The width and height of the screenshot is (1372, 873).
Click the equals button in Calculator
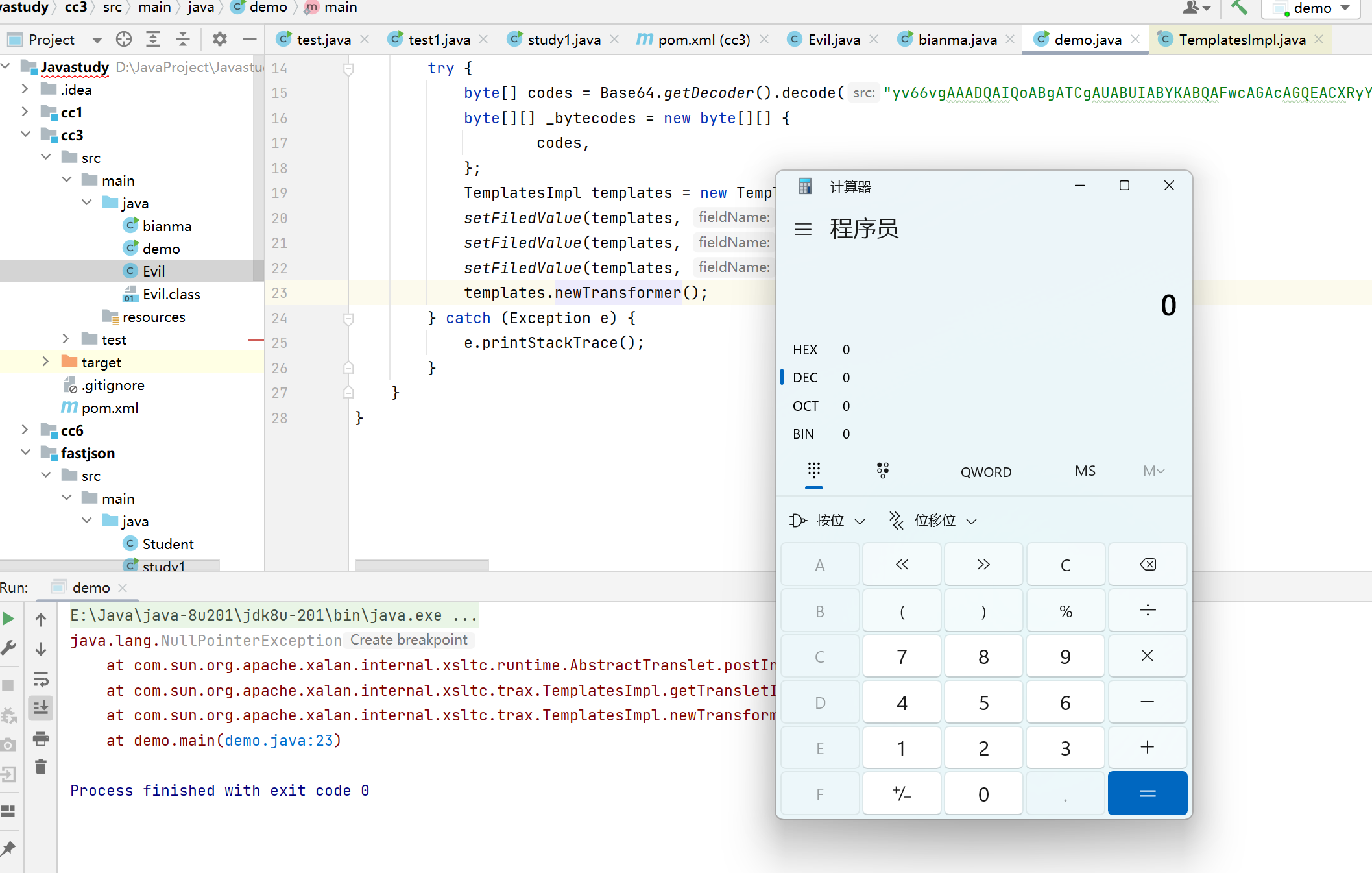tap(1148, 793)
